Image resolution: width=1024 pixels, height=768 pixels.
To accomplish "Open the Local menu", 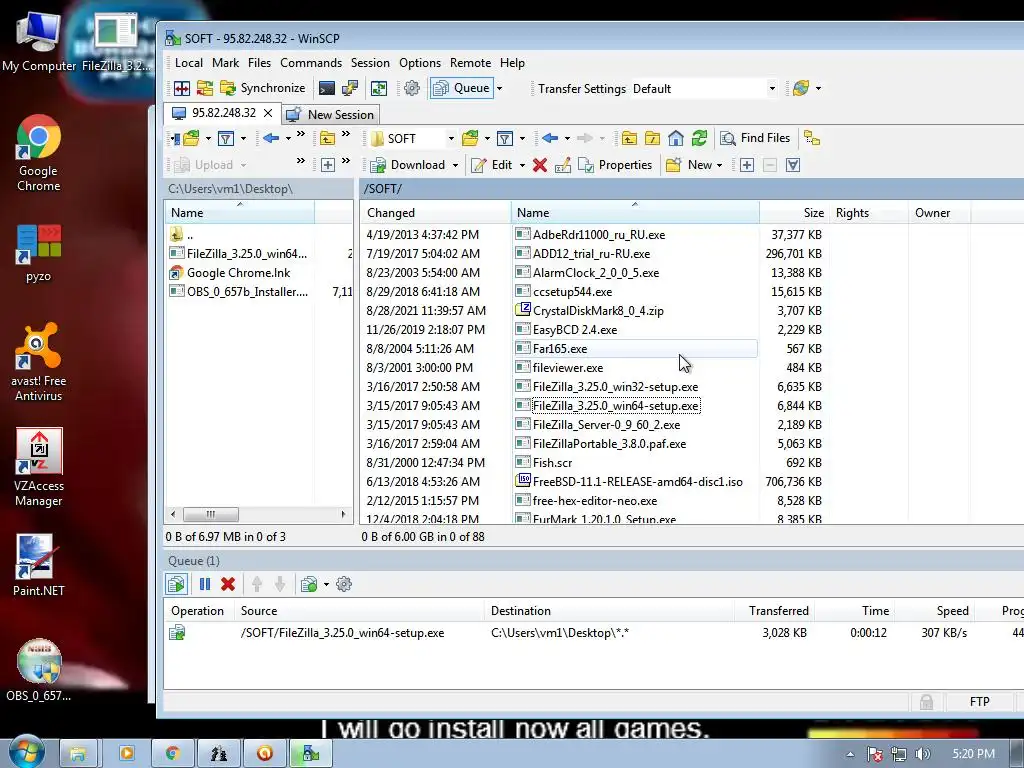I will coord(189,63).
